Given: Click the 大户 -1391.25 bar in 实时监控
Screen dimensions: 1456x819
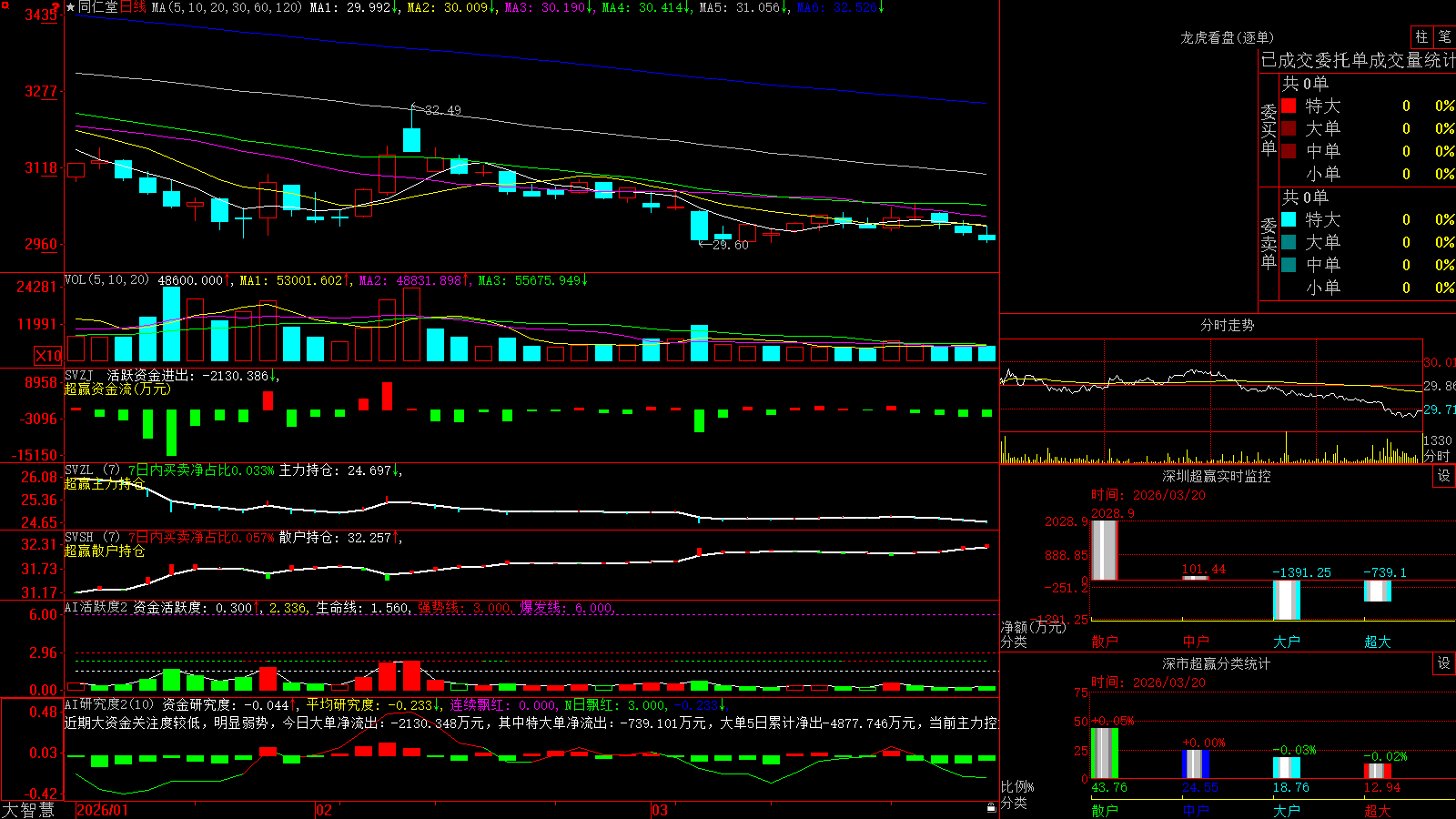Looking at the screenshot, I should tap(1286, 600).
